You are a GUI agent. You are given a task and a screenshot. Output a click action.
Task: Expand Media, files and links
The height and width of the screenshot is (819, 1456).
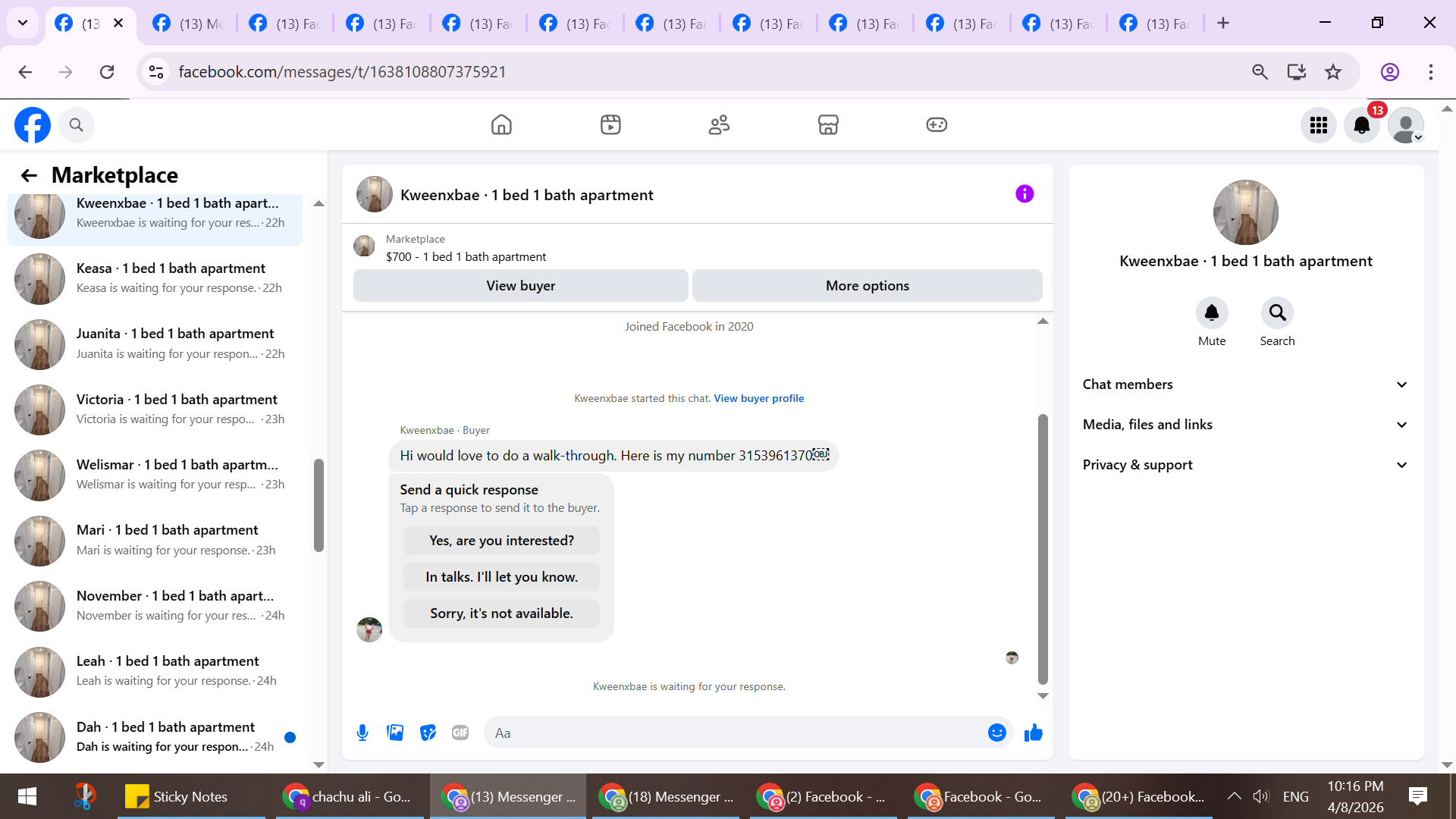tap(1245, 425)
